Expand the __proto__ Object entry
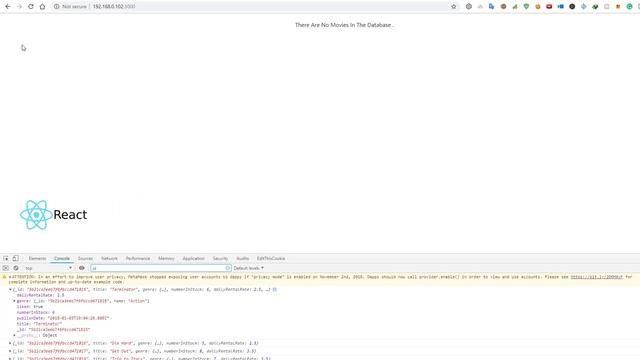This screenshot has height=360, width=640. click(x=14, y=335)
